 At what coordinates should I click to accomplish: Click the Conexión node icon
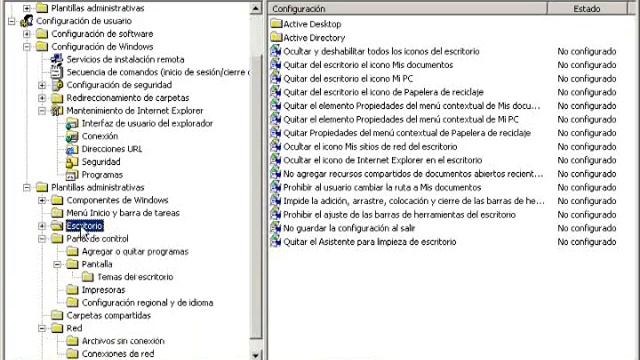pos(72,136)
